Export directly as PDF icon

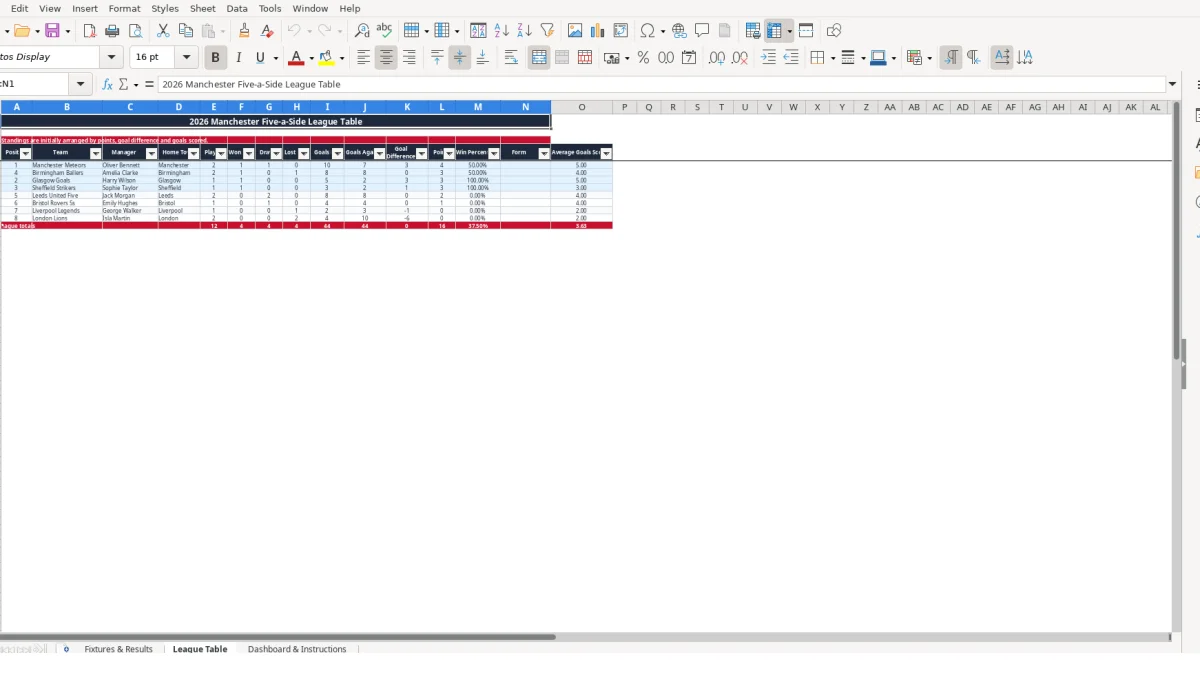(x=89, y=31)
